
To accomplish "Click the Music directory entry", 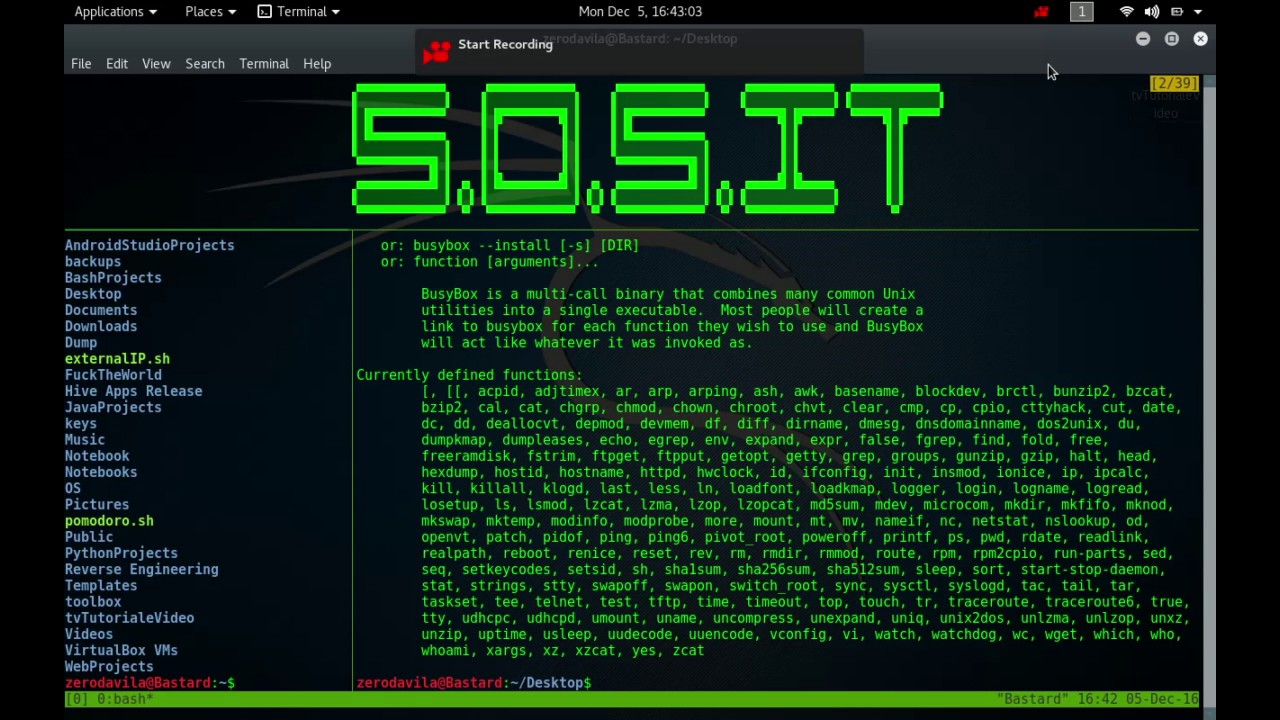I will pos(85,439).
